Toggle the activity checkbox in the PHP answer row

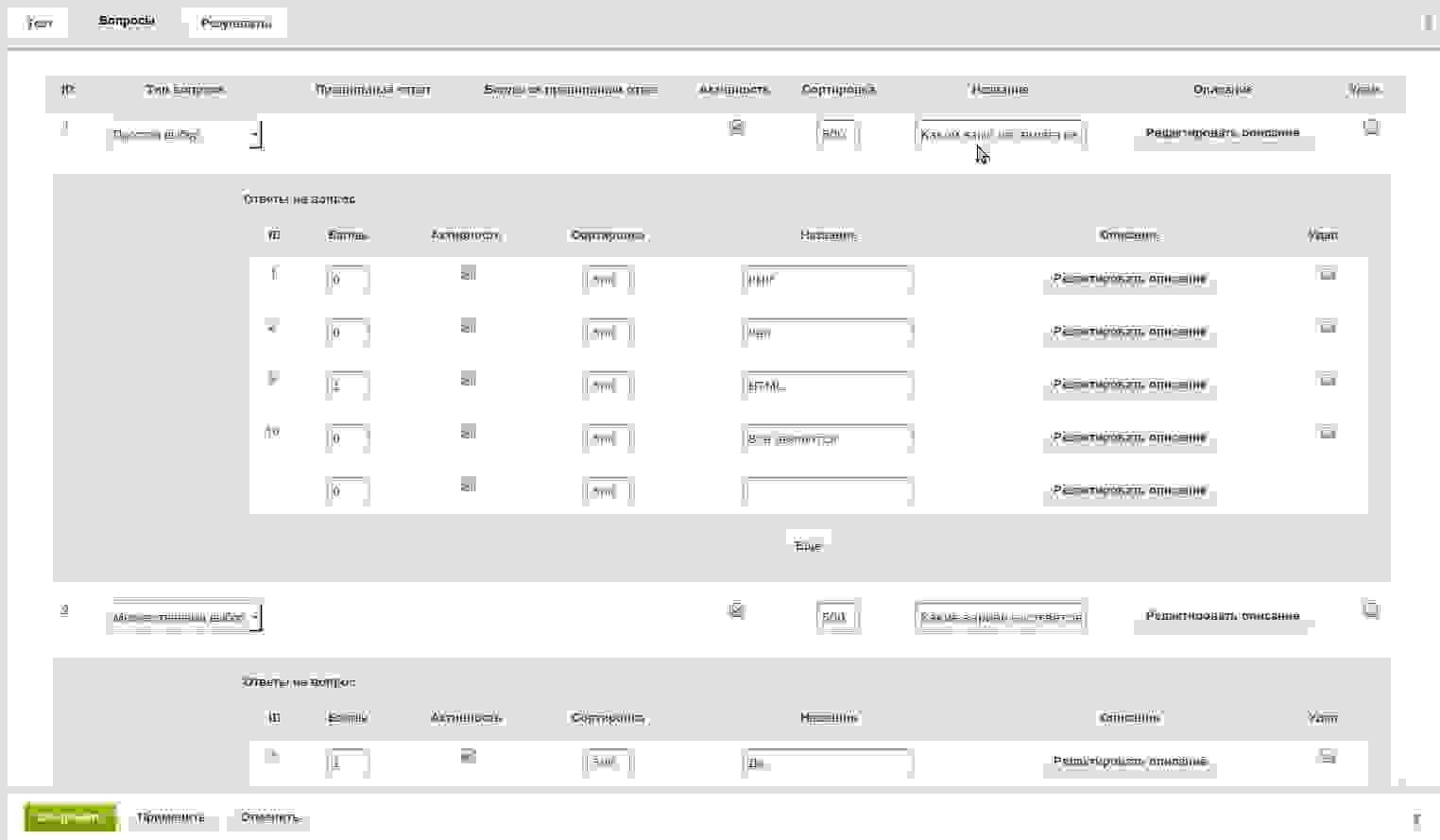(468, 274)
